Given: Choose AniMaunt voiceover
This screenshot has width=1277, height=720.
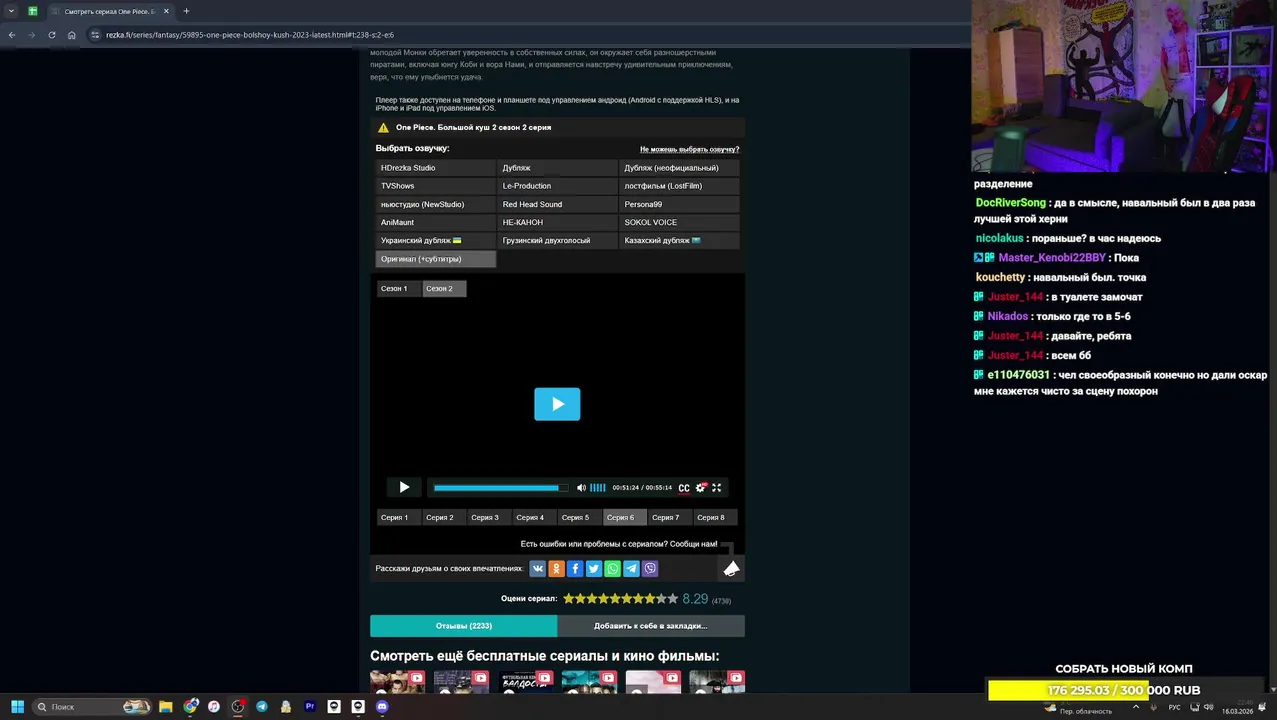Looking at the screenshot, I should coord(436,222).
